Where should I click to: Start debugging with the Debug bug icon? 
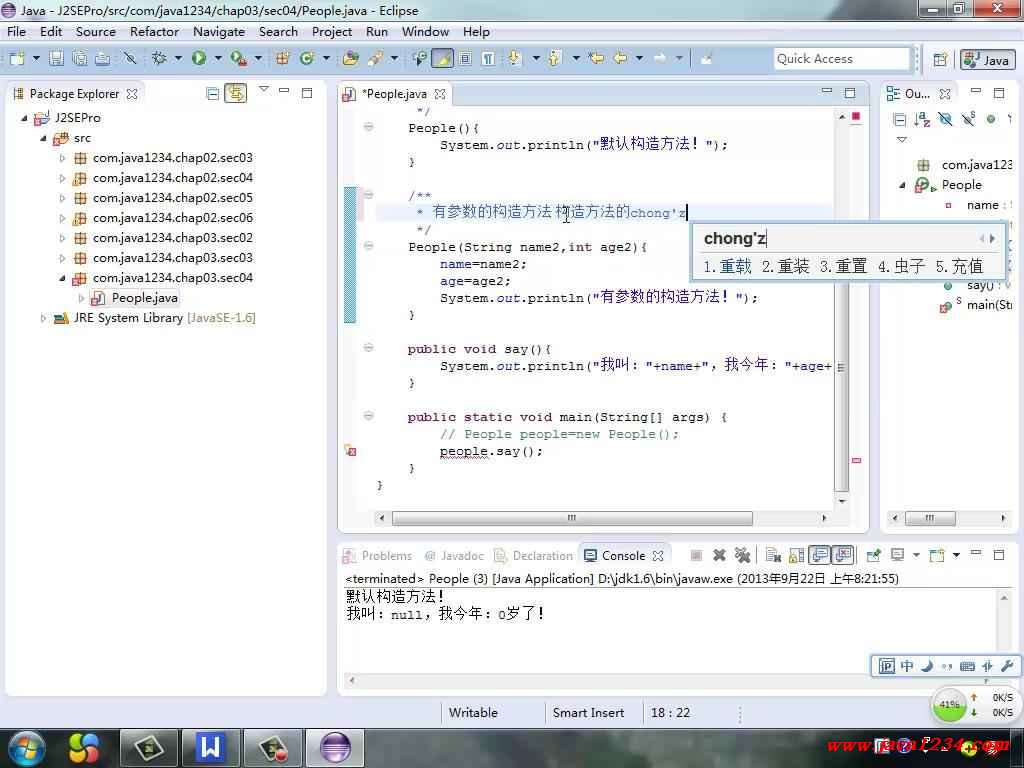159,59
